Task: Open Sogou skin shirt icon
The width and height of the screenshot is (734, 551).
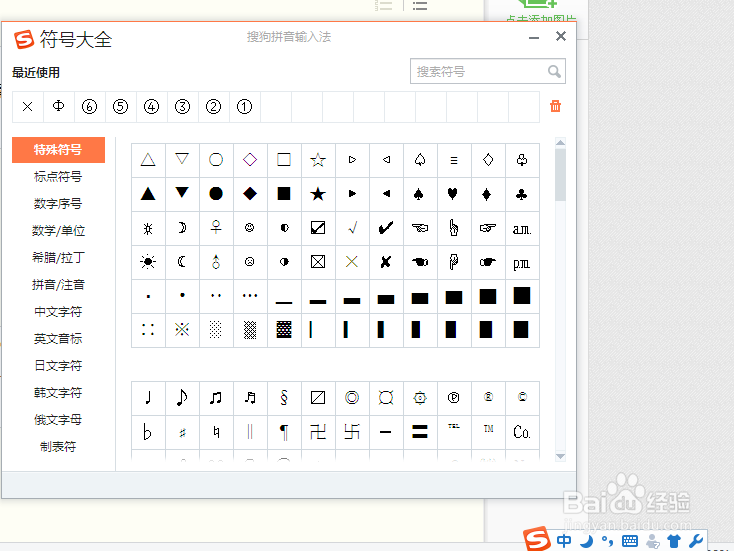Action: [674, 541]
